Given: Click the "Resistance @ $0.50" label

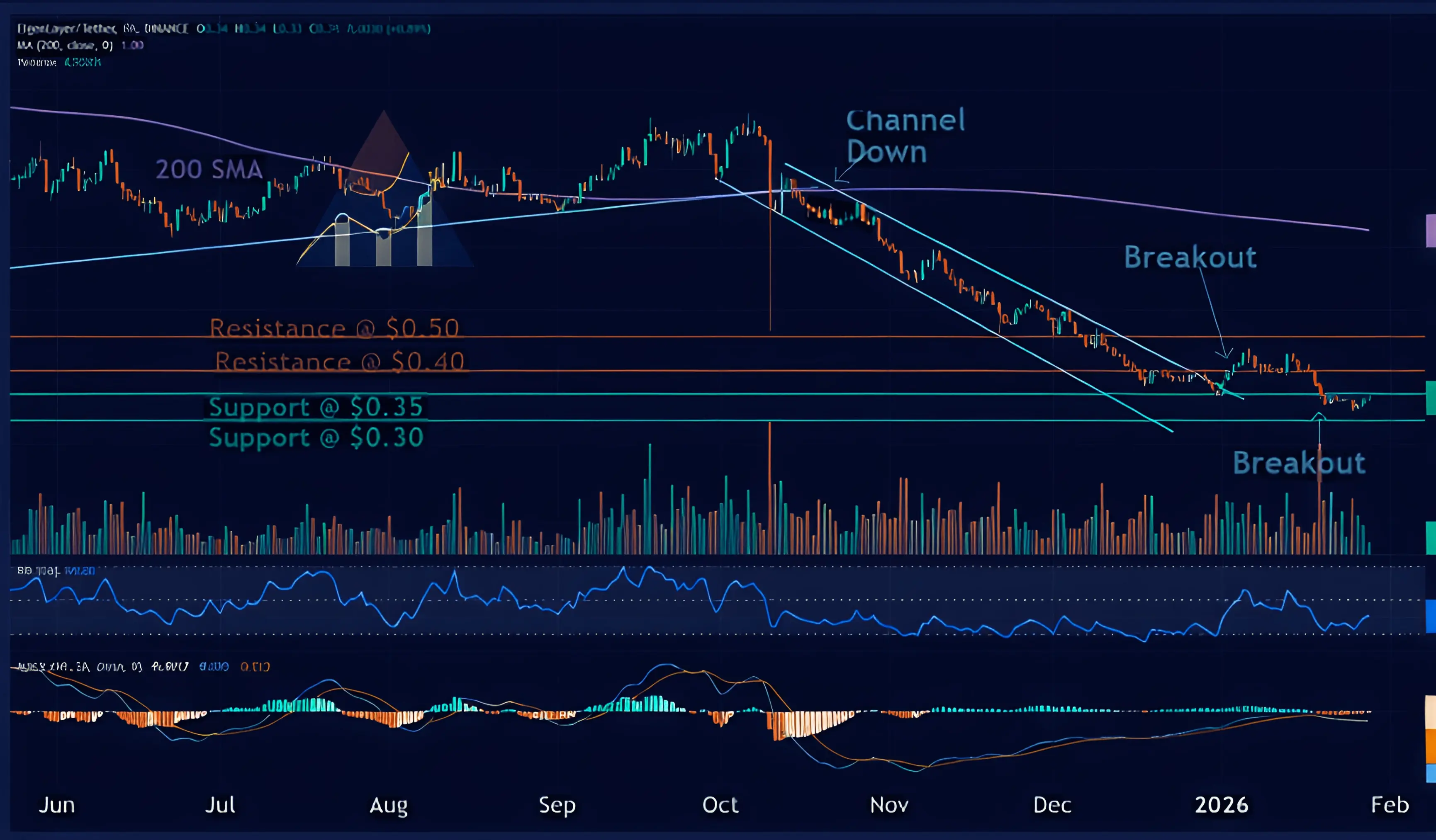Looking at the screenshot, I should (x=334, y=328).
